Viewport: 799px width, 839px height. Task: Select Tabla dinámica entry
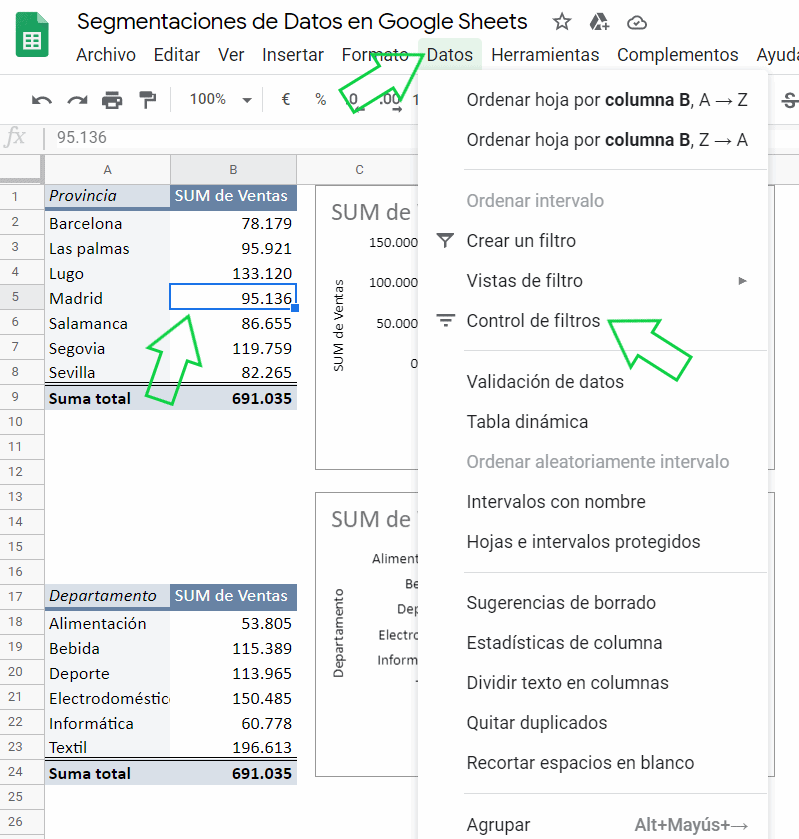[593, 422]
